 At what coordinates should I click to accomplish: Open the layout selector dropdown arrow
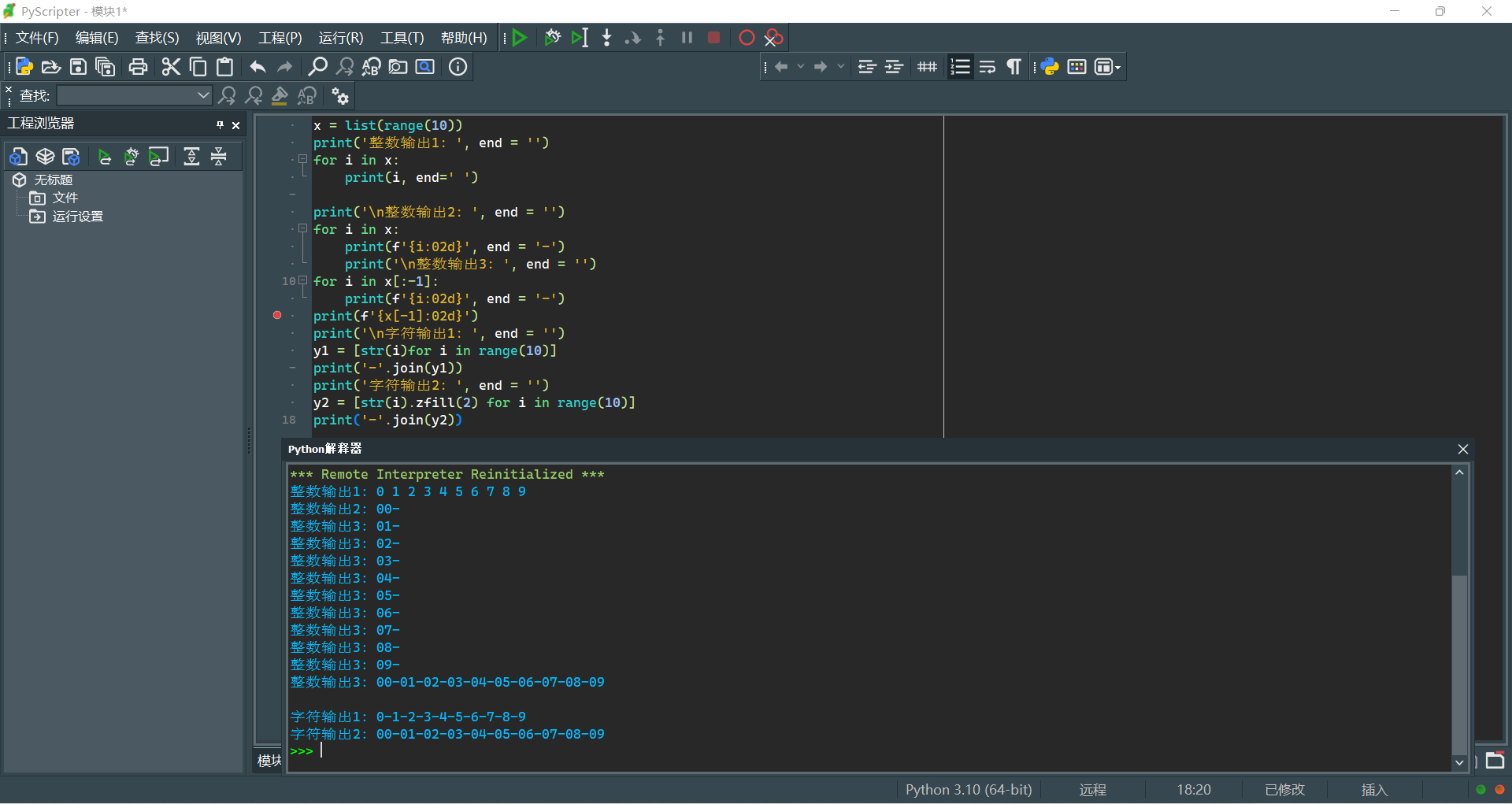1117,67
